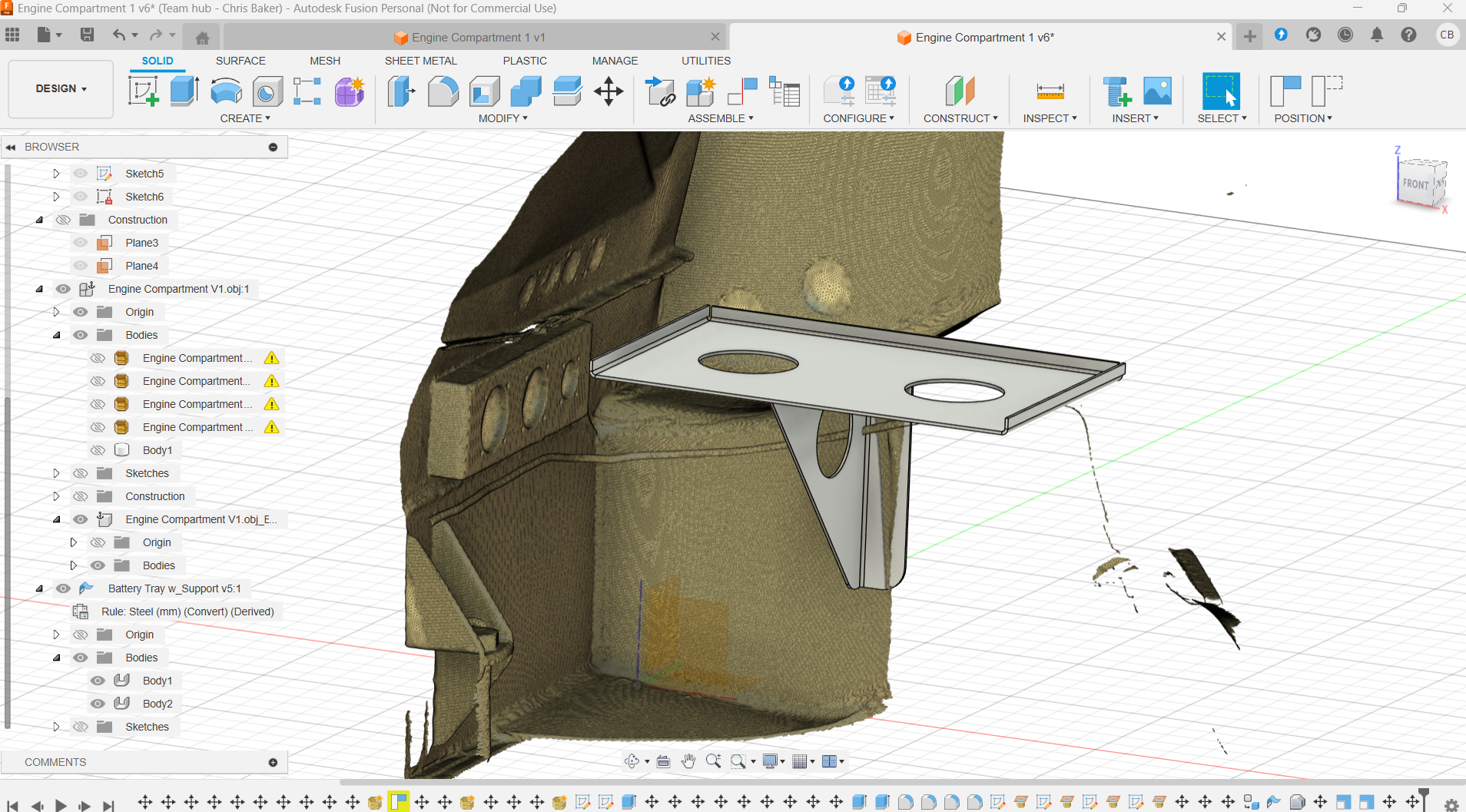Open the DESIGN workspace dropdown

tap(61, 89)
